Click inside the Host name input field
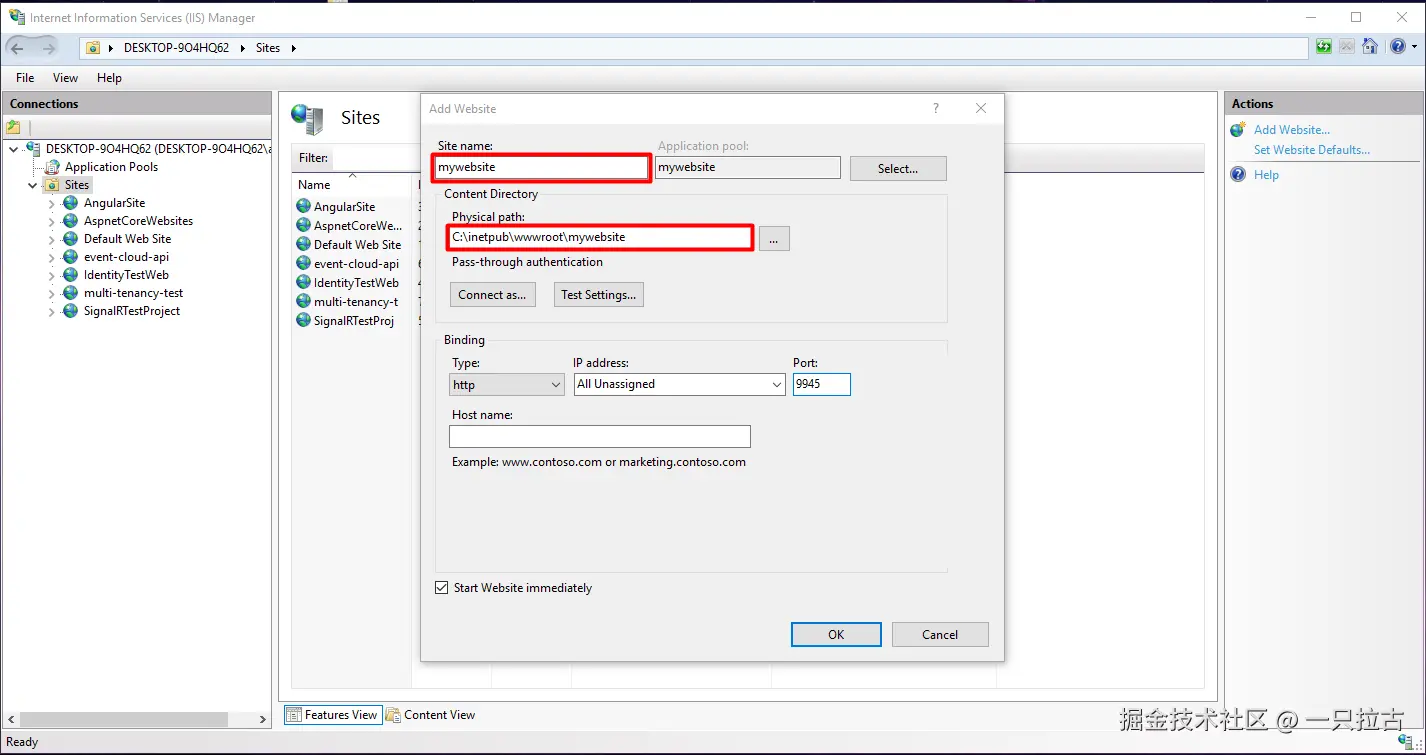Viewport: 1426px width, 755px height. coord(599,436)
